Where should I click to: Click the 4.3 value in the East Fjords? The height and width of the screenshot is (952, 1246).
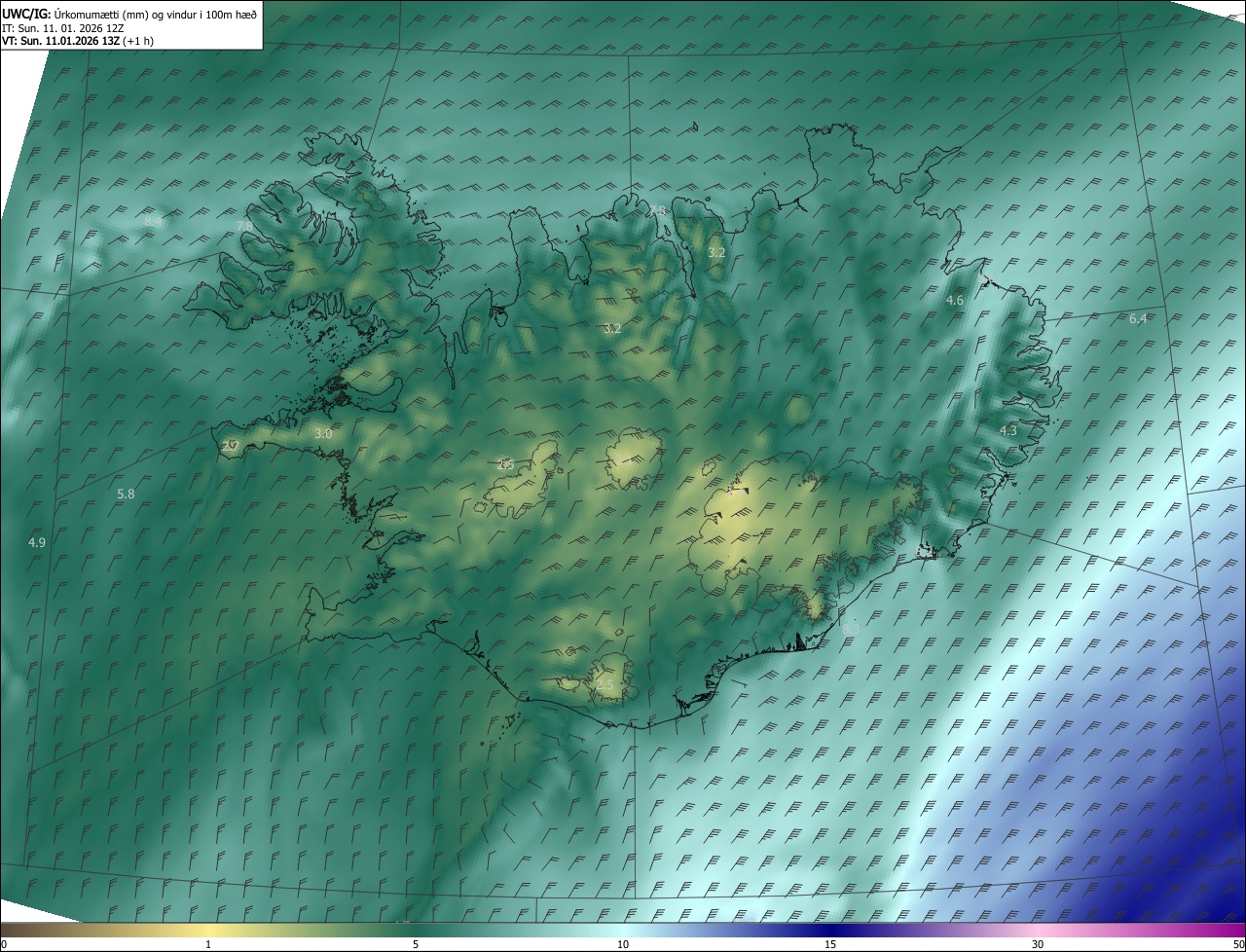(x=1008, y=430)
